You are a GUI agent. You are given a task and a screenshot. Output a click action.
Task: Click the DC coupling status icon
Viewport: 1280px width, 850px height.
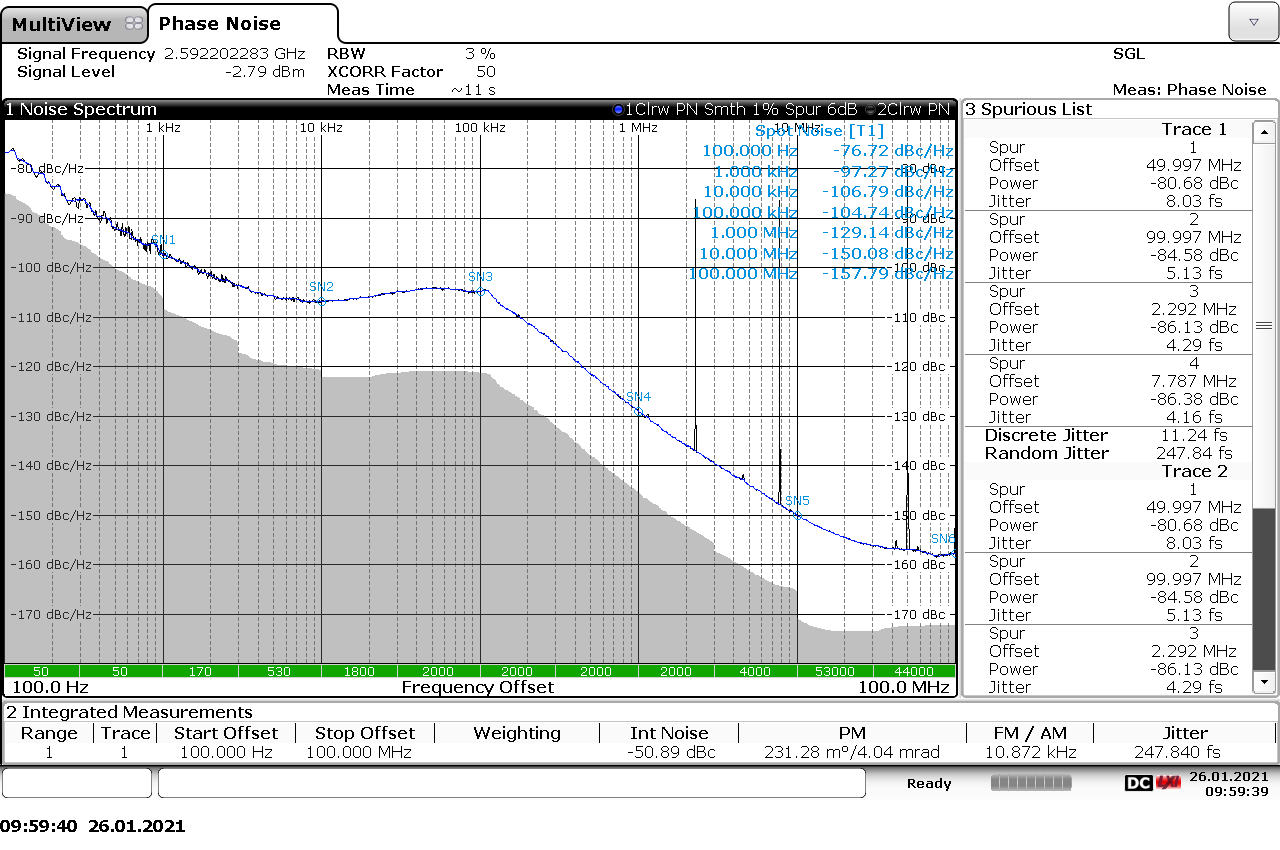[1139, 783]
